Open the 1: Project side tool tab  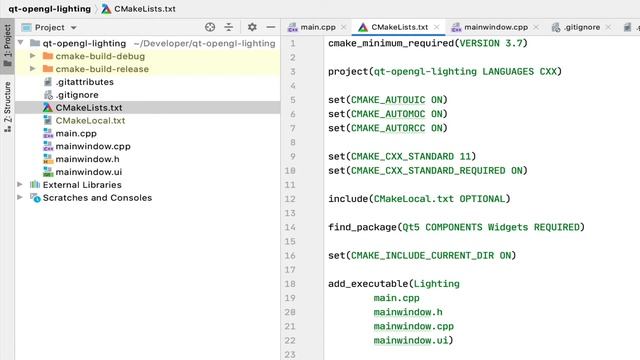tap(7, 45)
